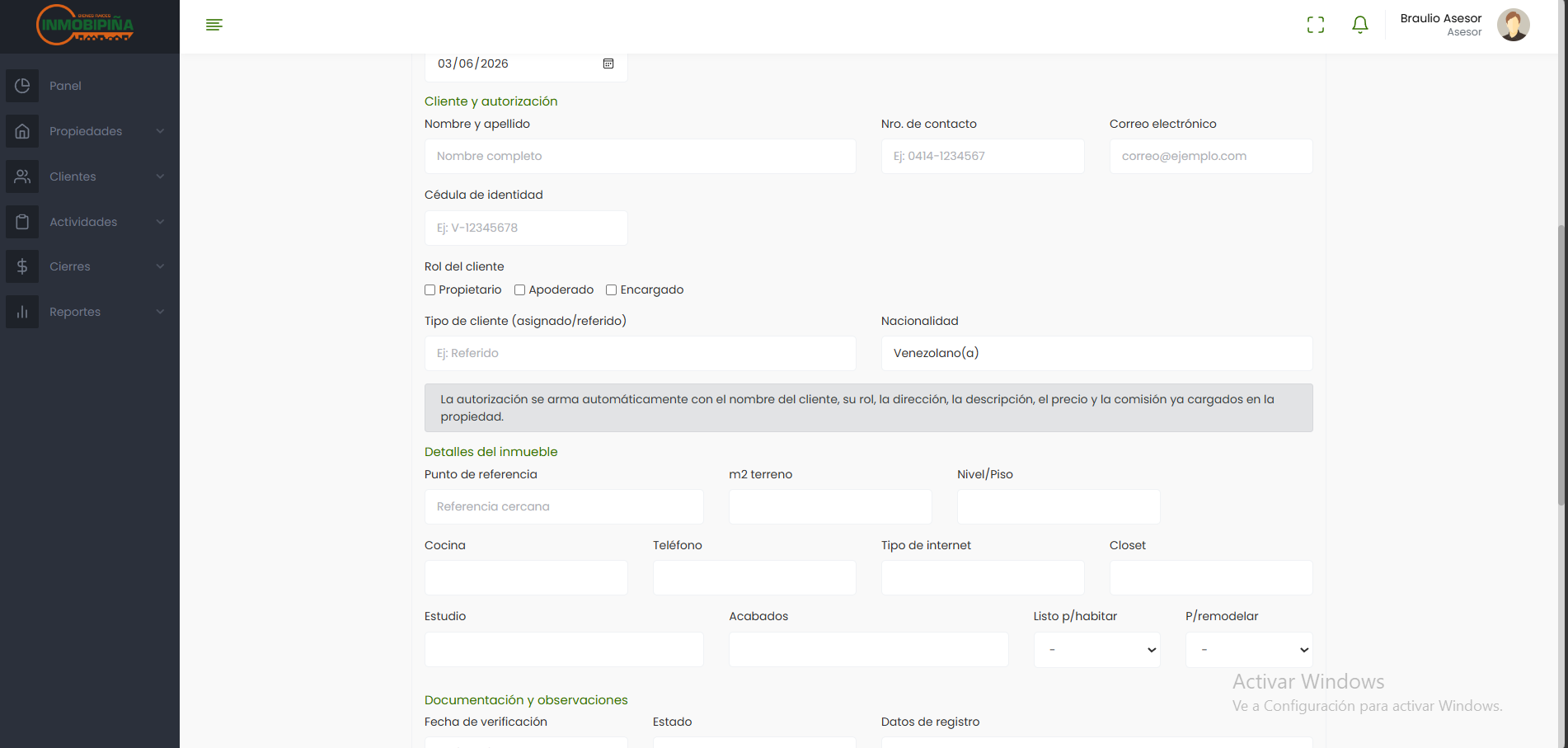Focus the Acabados field

(x=869, y=650)
